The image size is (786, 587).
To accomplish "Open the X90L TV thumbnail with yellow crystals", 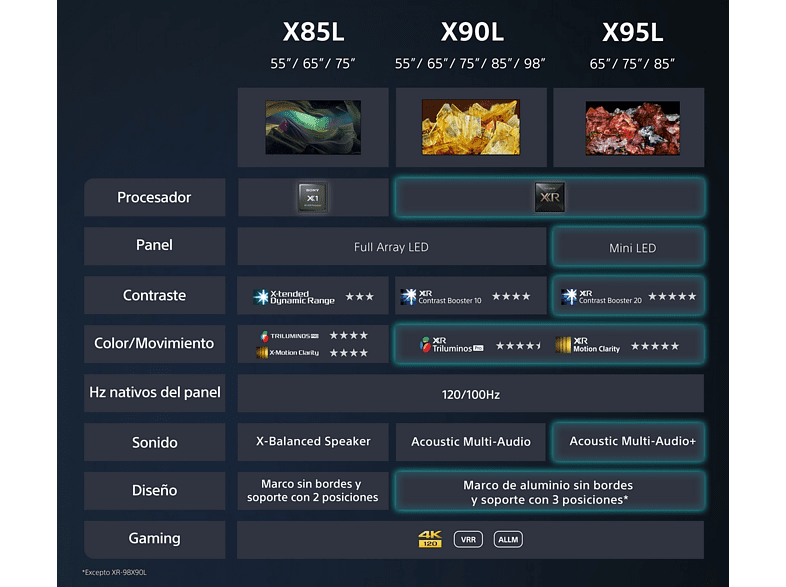I will coord(471,127).
